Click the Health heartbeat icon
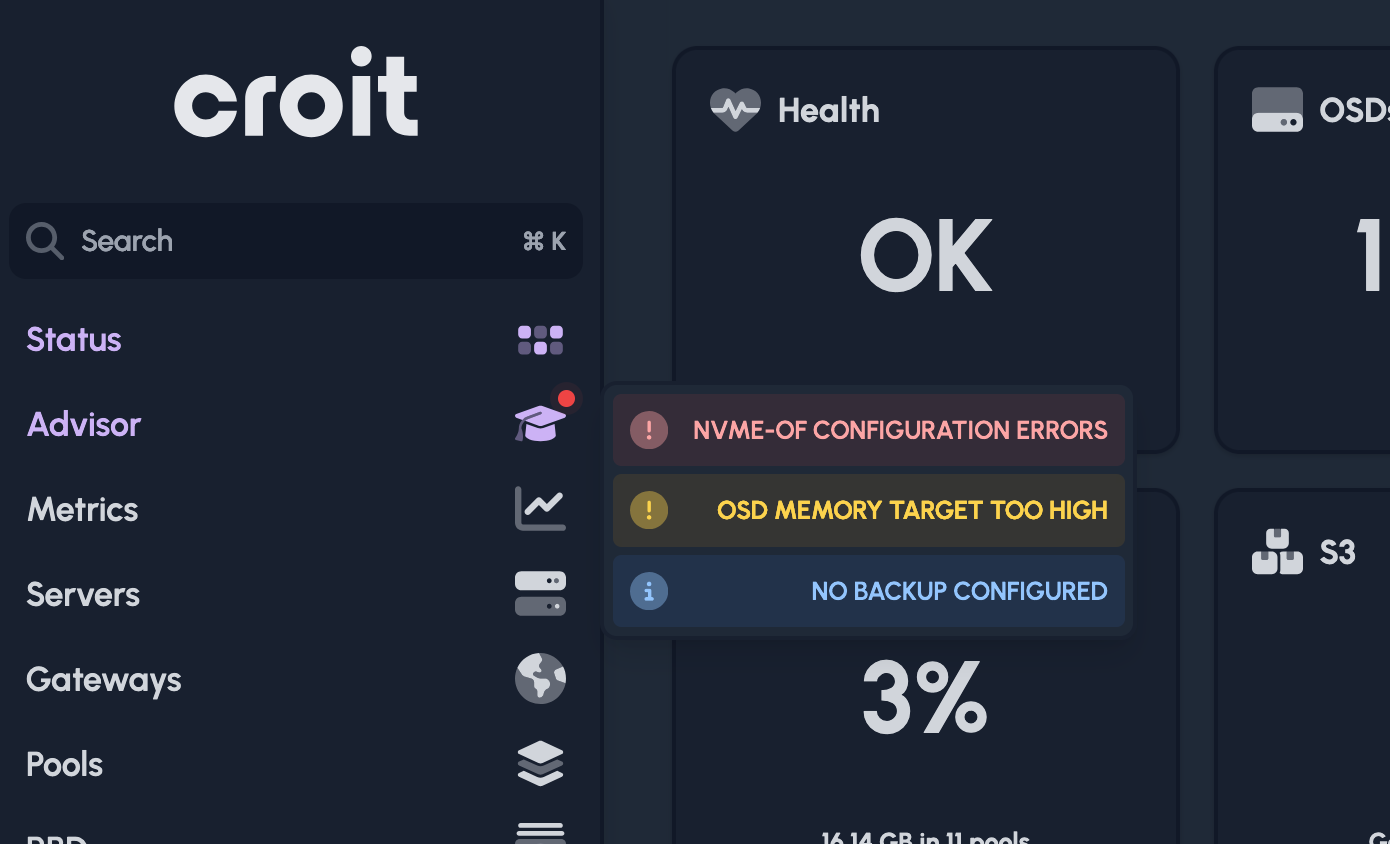Image resolution: width=1390 pixels, height=844 pixels. coord(735,109)
